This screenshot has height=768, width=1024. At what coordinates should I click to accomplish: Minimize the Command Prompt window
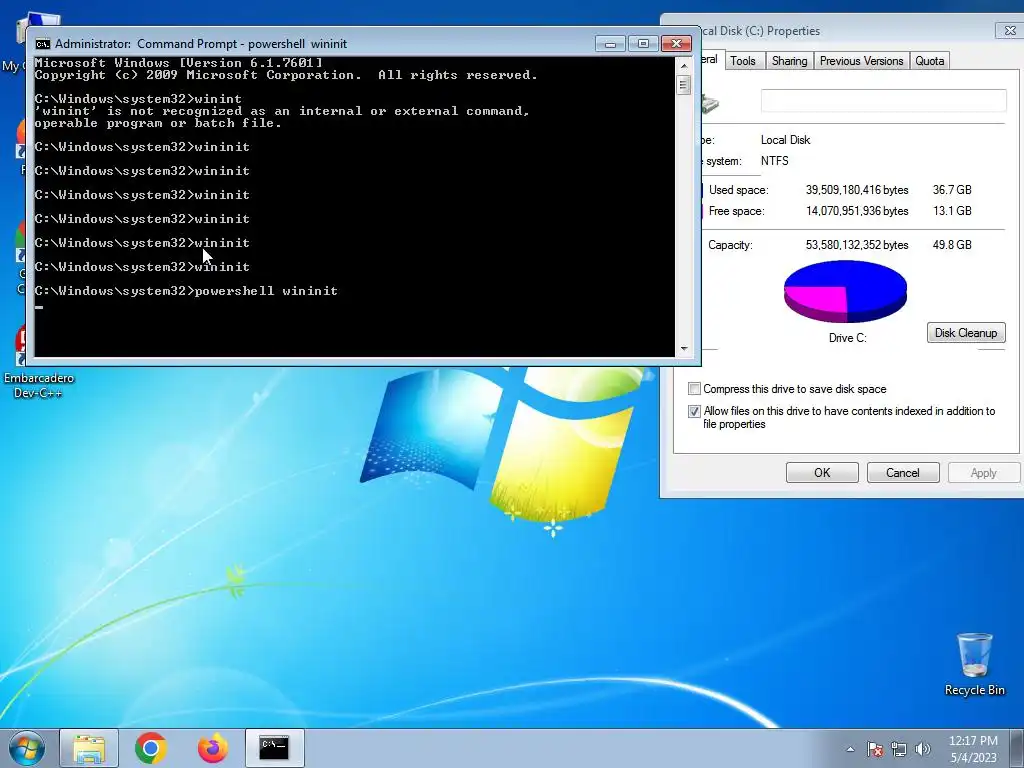pos(611,44)
